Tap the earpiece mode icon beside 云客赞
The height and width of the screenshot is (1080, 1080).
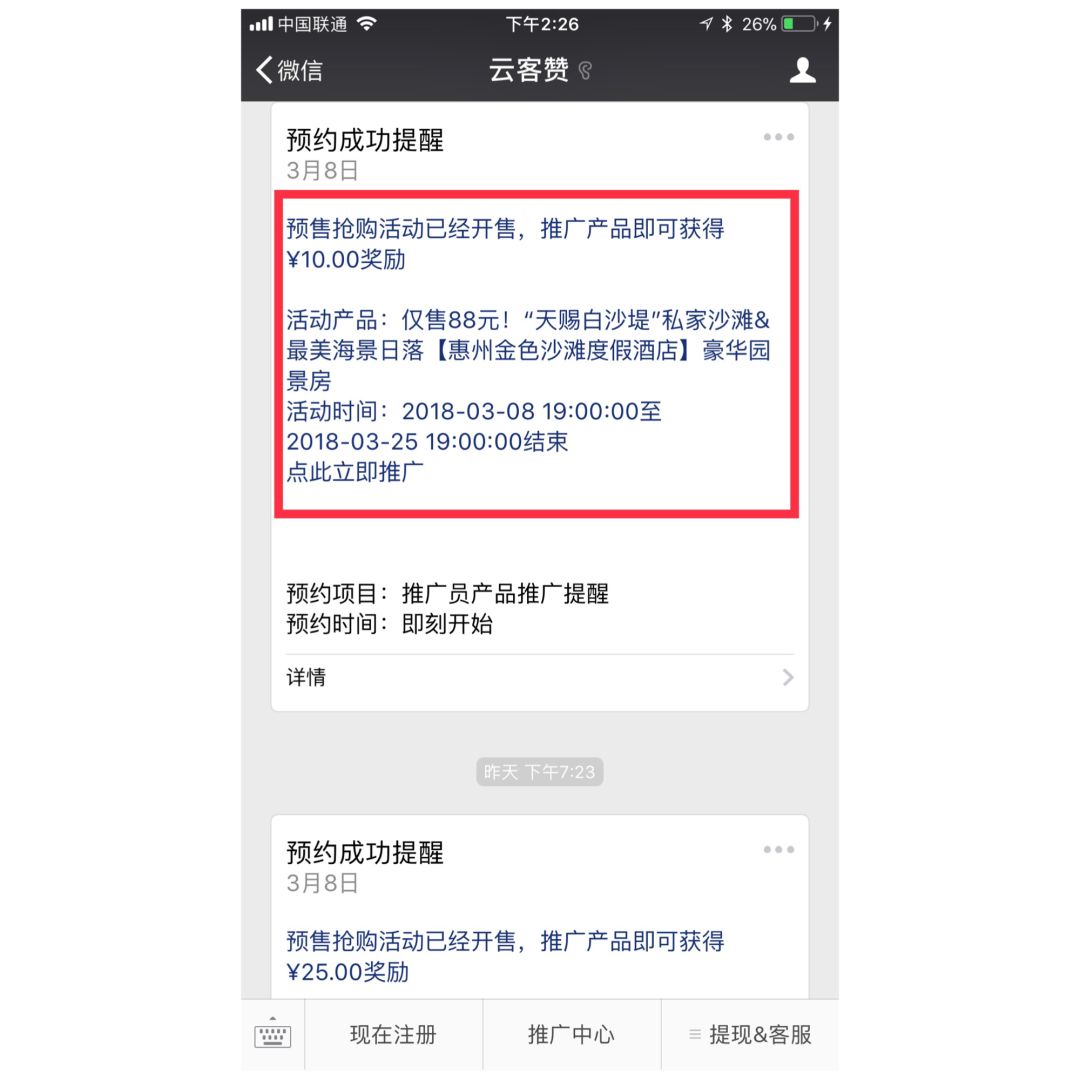(585, 70)
